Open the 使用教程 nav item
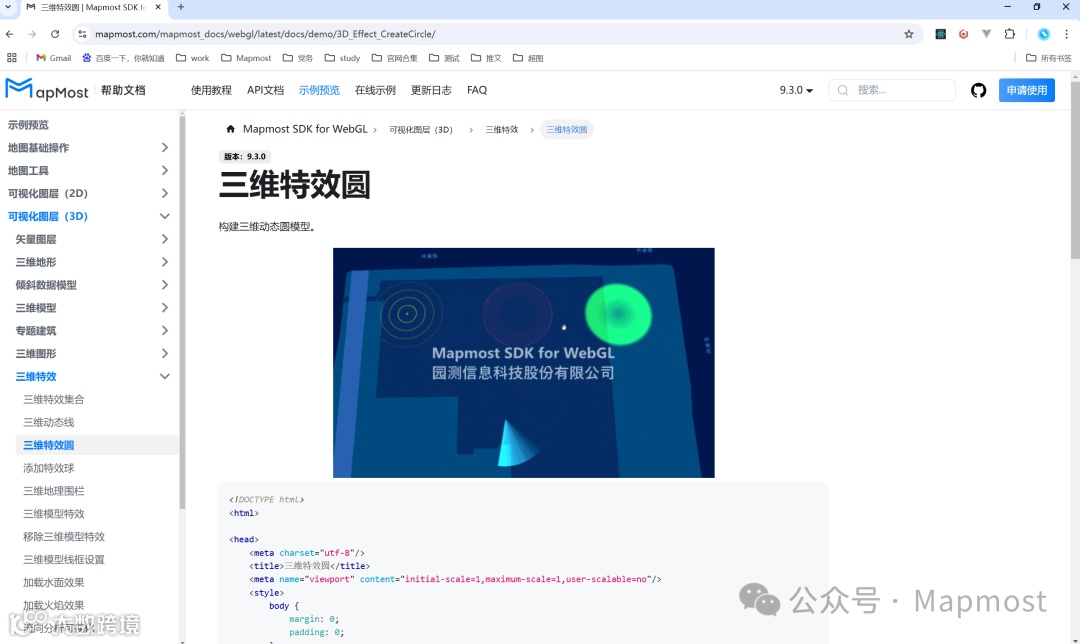Viewport: 1080px width, 644px height. [x=211, y=90]
